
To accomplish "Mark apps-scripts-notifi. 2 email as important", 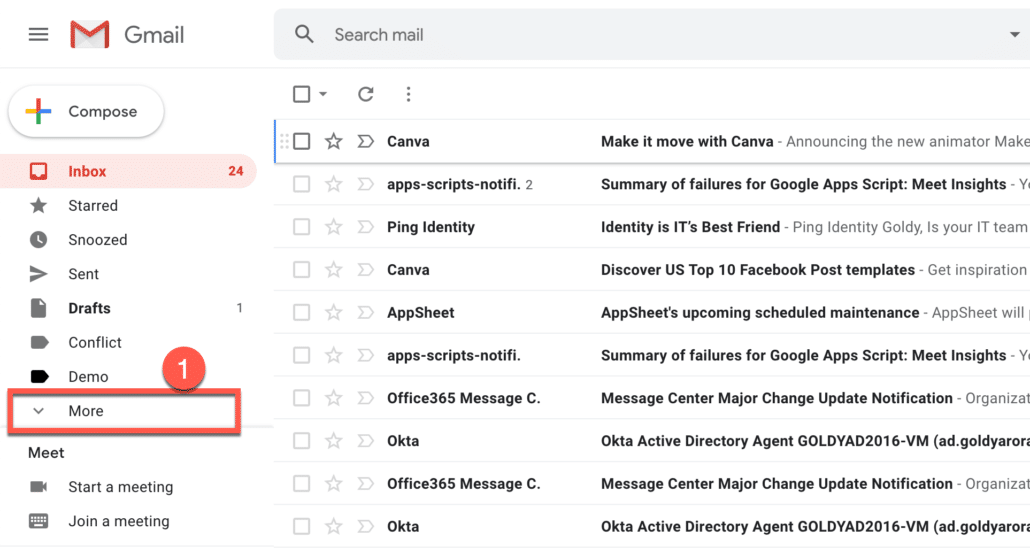I will point(365,184).
